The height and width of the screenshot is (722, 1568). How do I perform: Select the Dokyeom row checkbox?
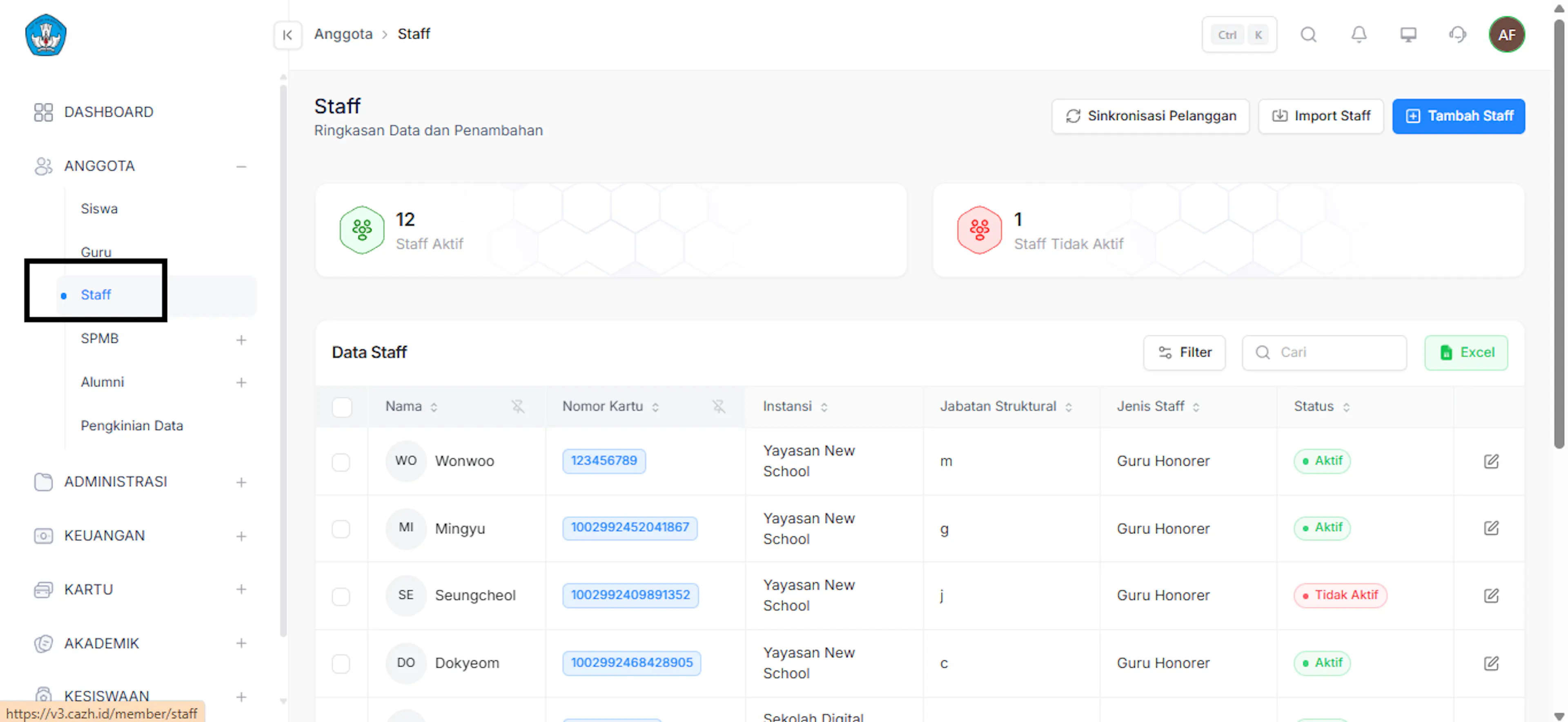point(341,664)
